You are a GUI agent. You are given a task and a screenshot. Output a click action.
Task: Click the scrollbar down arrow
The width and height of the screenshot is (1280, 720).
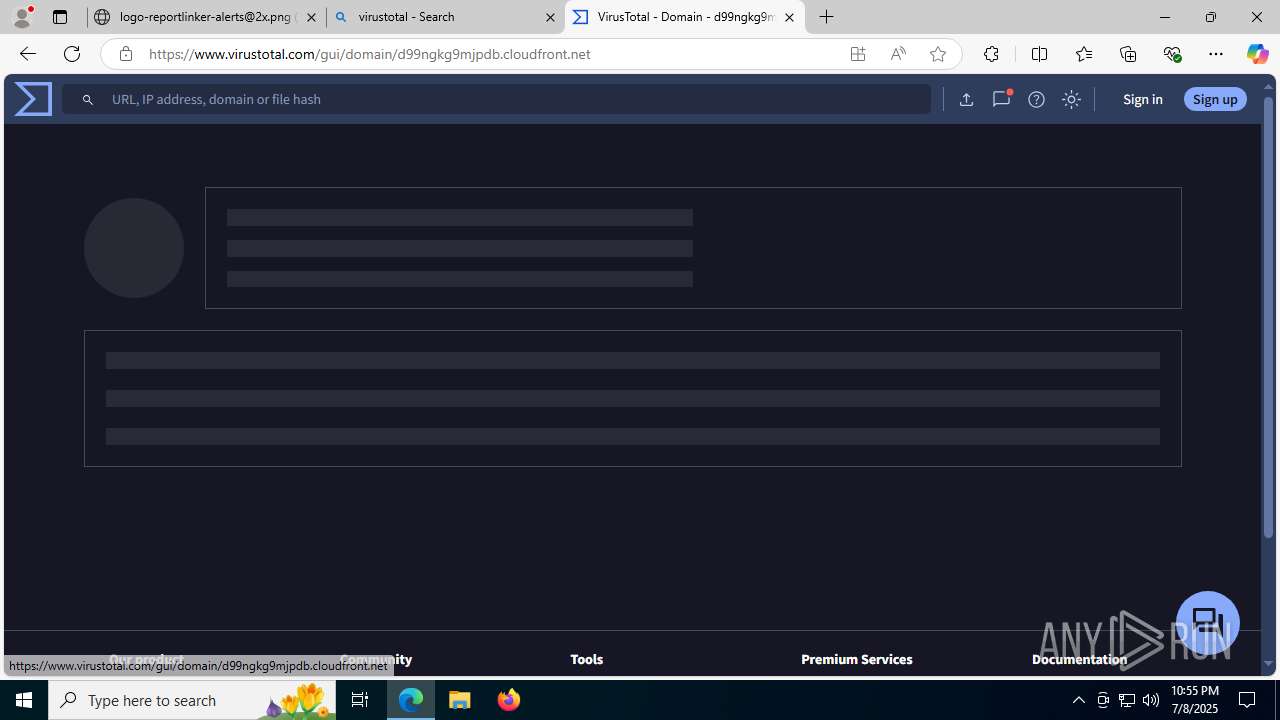coord(1269,663)
